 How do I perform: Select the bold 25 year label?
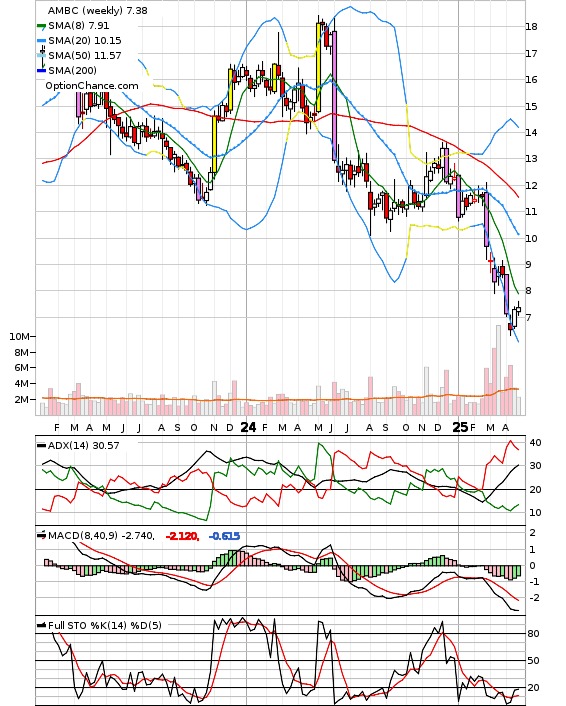tap(460, 427)
